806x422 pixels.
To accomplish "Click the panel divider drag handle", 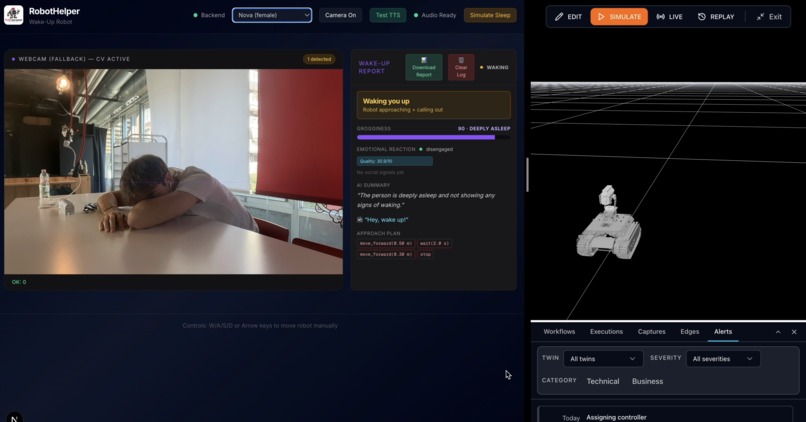I will click(x=527, y=175).
